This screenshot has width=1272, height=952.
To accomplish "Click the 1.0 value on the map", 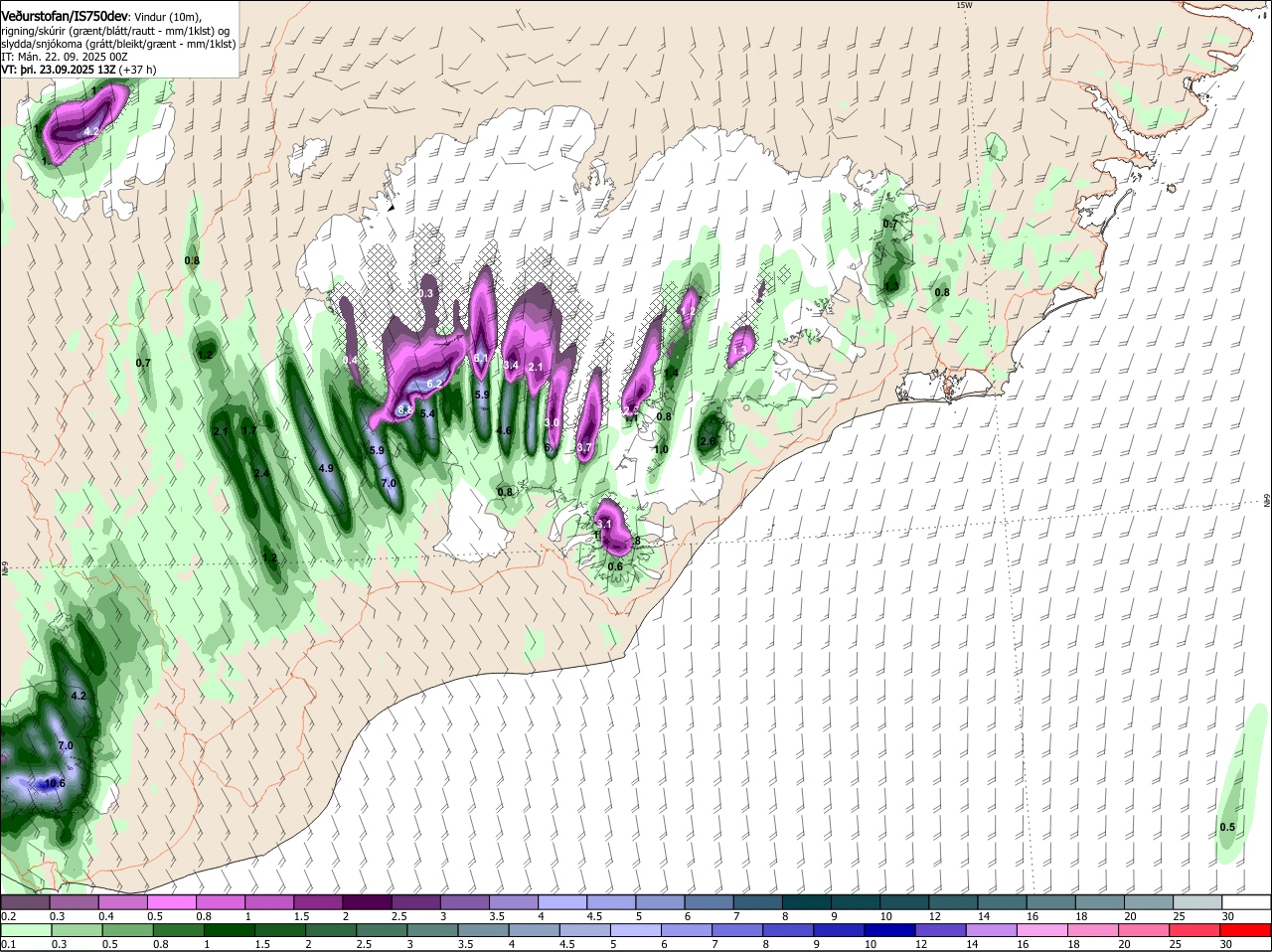I will click(661, 449).
